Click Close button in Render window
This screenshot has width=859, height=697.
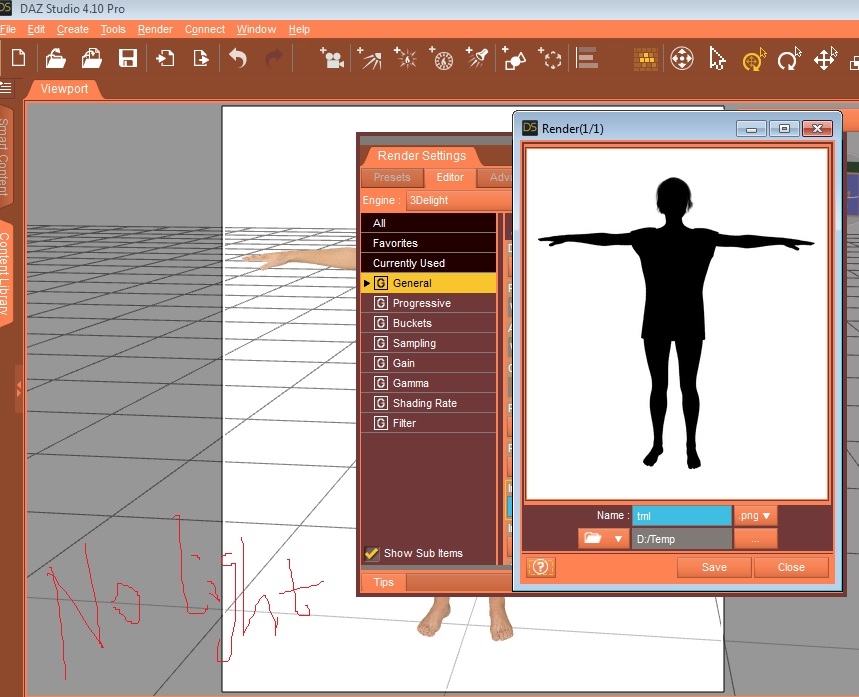pyautogui.click(x=791, y=567)
